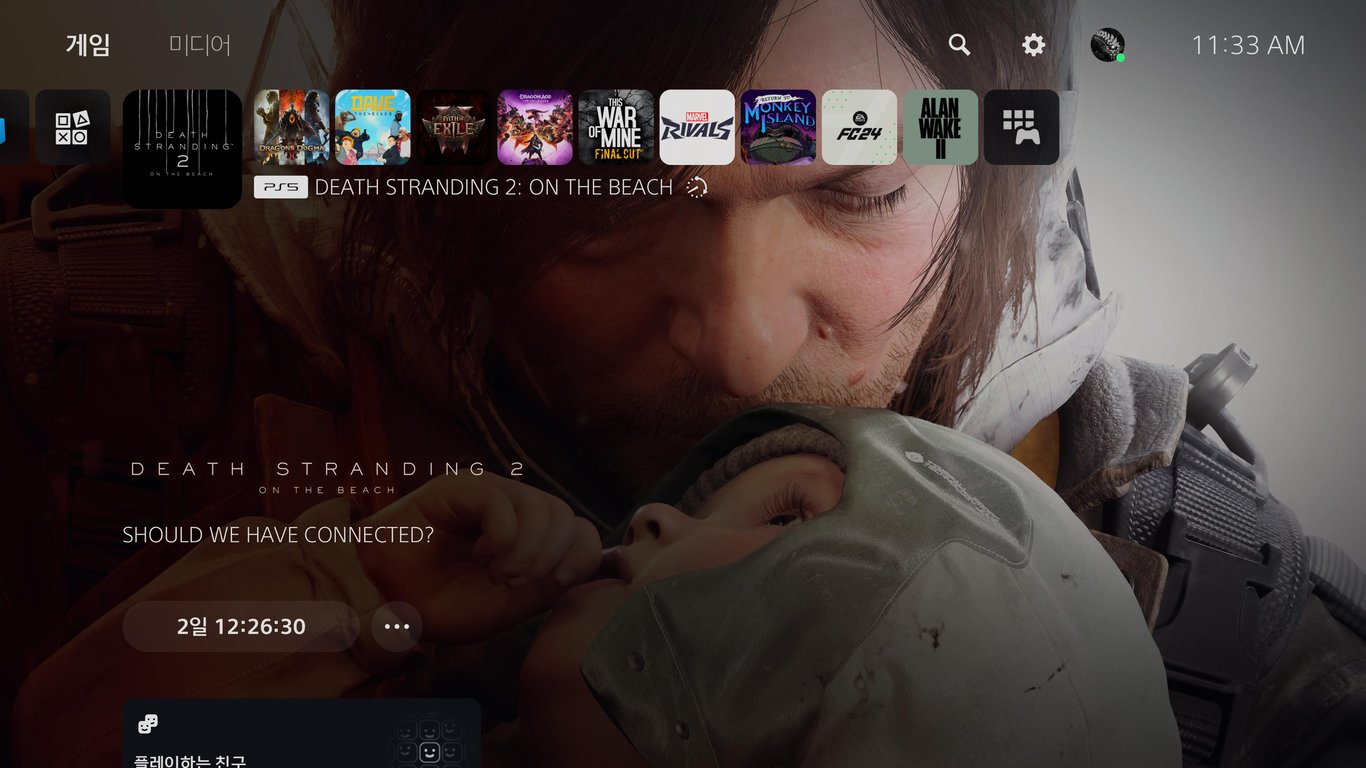The width and height of the screenshot is (1366, 768).
Task: Select the Dragon's Dogma 2 game icon
Action: click(x=292, y=127)
